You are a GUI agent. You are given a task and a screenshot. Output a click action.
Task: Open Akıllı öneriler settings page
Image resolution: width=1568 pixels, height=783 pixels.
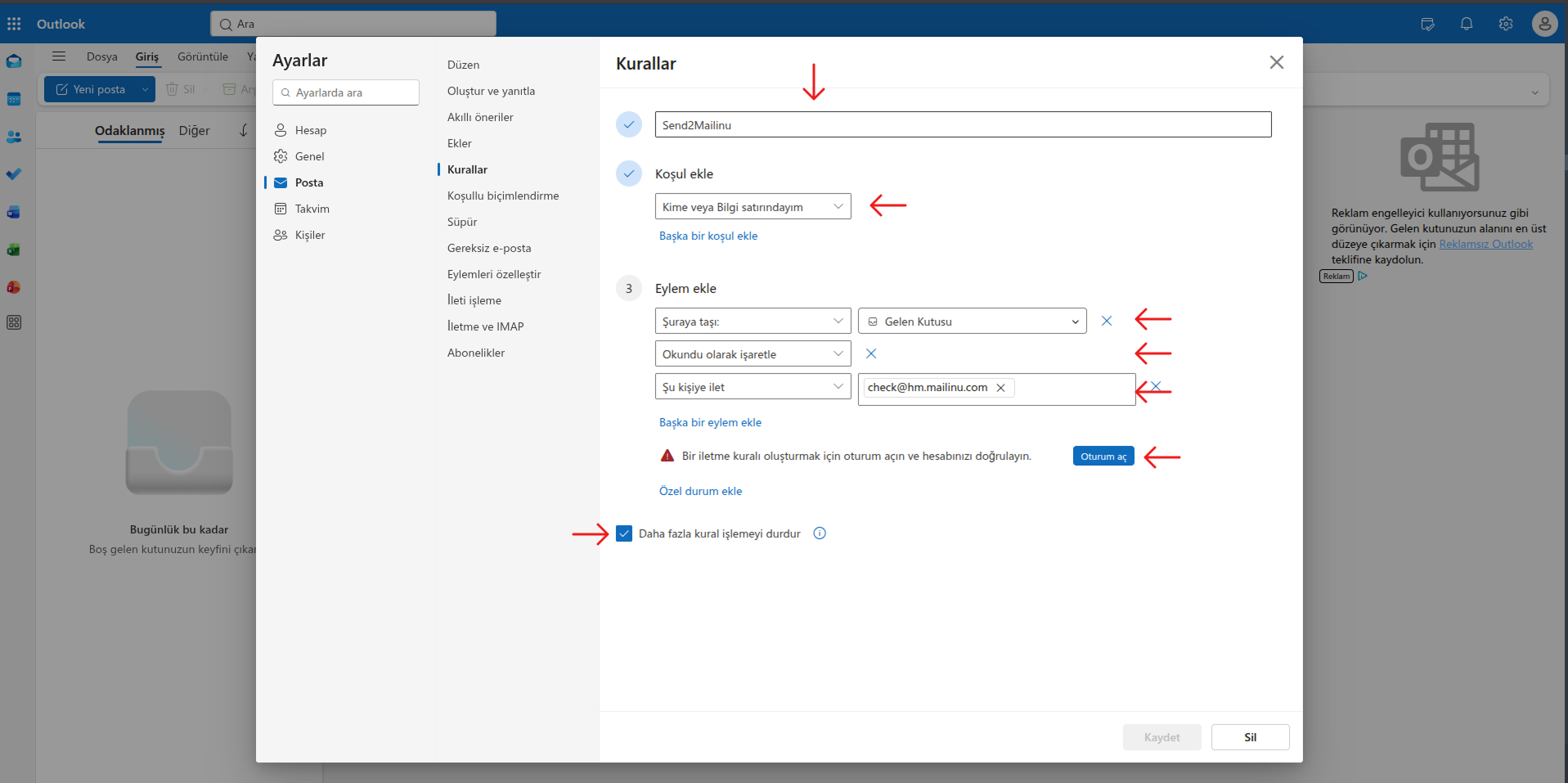[x=481, y=117]
